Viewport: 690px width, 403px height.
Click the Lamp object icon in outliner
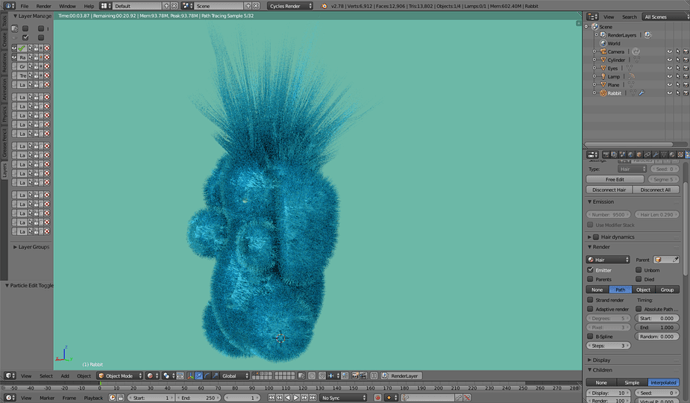pyautogui.click(x=603, y=77)
